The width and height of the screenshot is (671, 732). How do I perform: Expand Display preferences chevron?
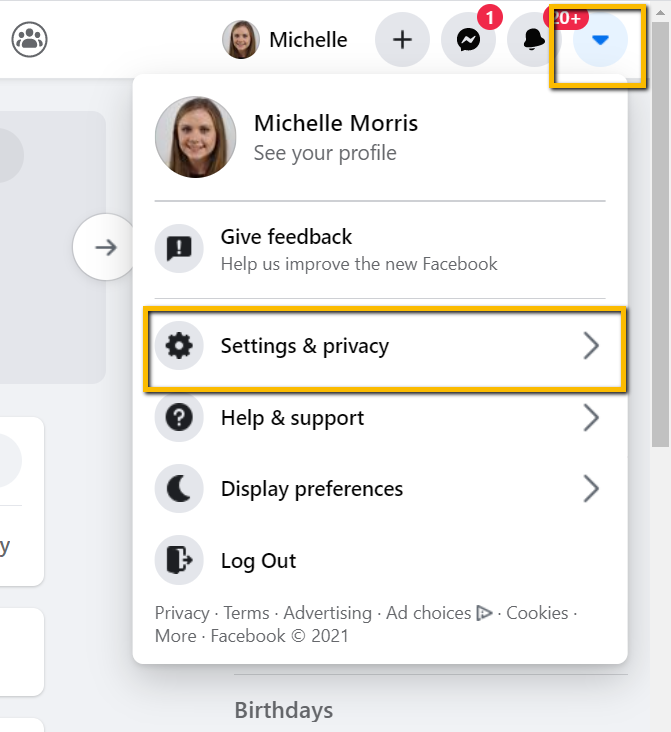pos(591,489)
